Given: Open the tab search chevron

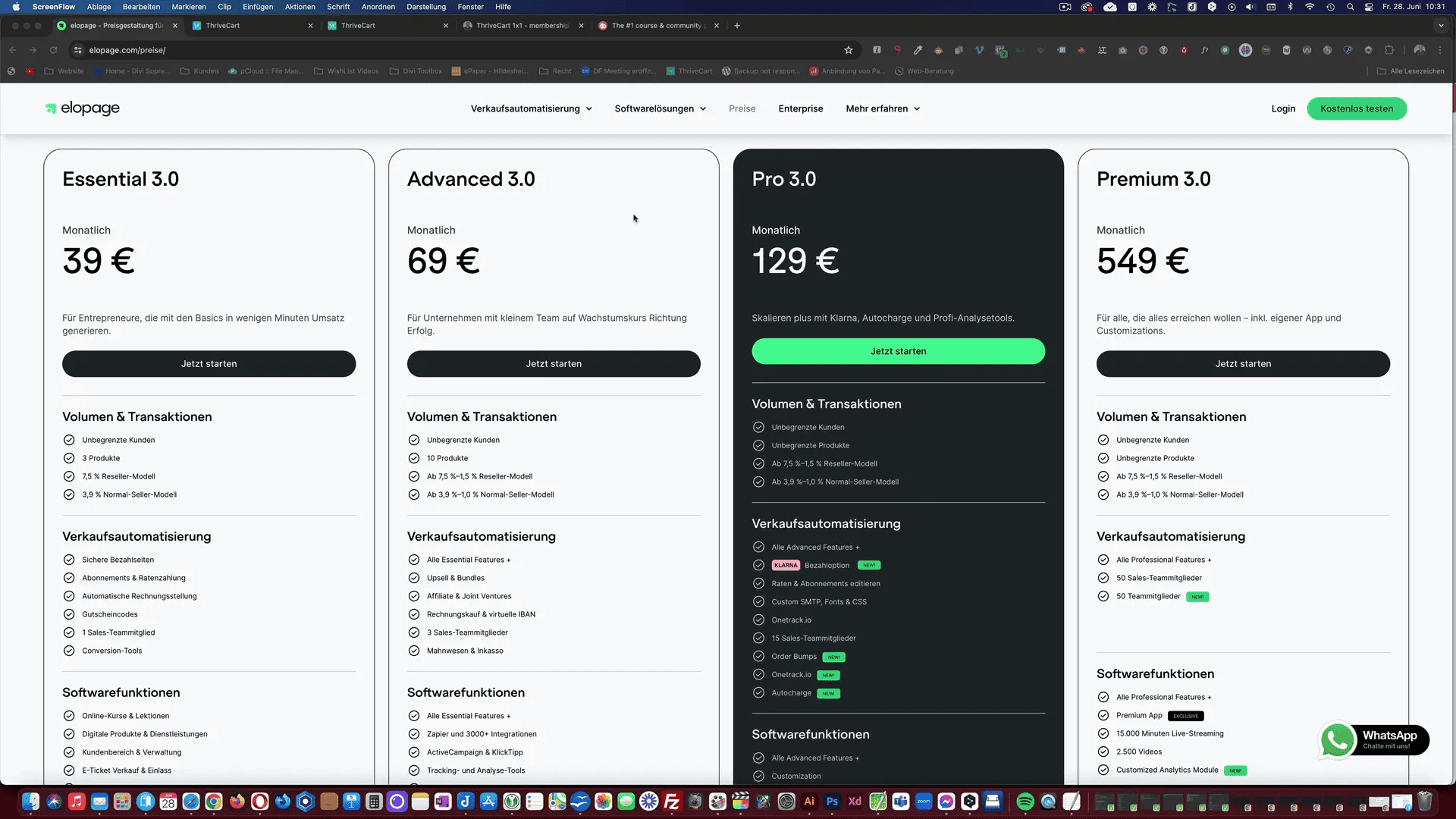Looking at the screenshot, I should pyautogui.click(x=1441, y=26).
